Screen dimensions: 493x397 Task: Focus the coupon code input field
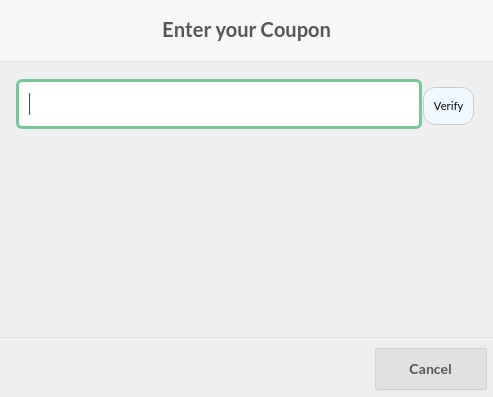coord(219,104)
